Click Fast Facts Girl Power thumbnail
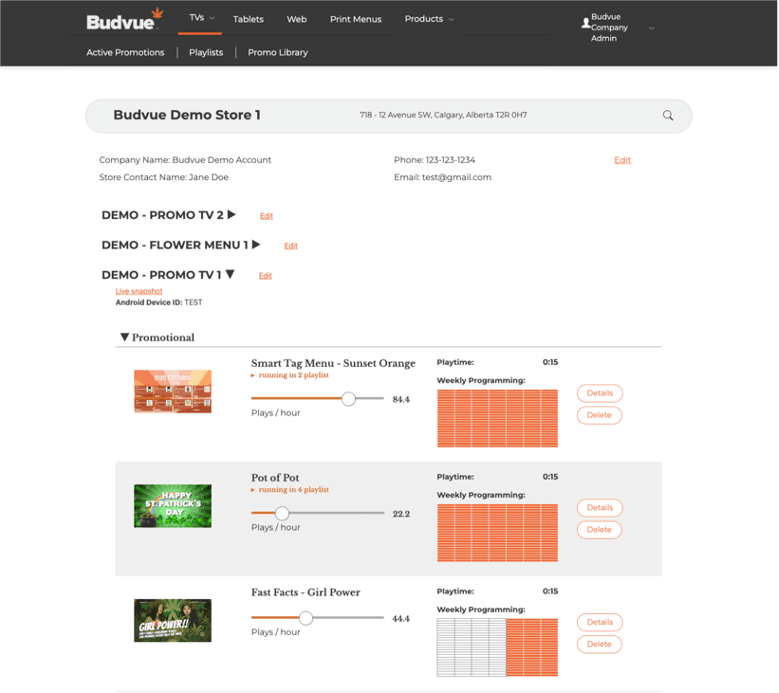This screenshot has width=779, height=693. point(172,620)
